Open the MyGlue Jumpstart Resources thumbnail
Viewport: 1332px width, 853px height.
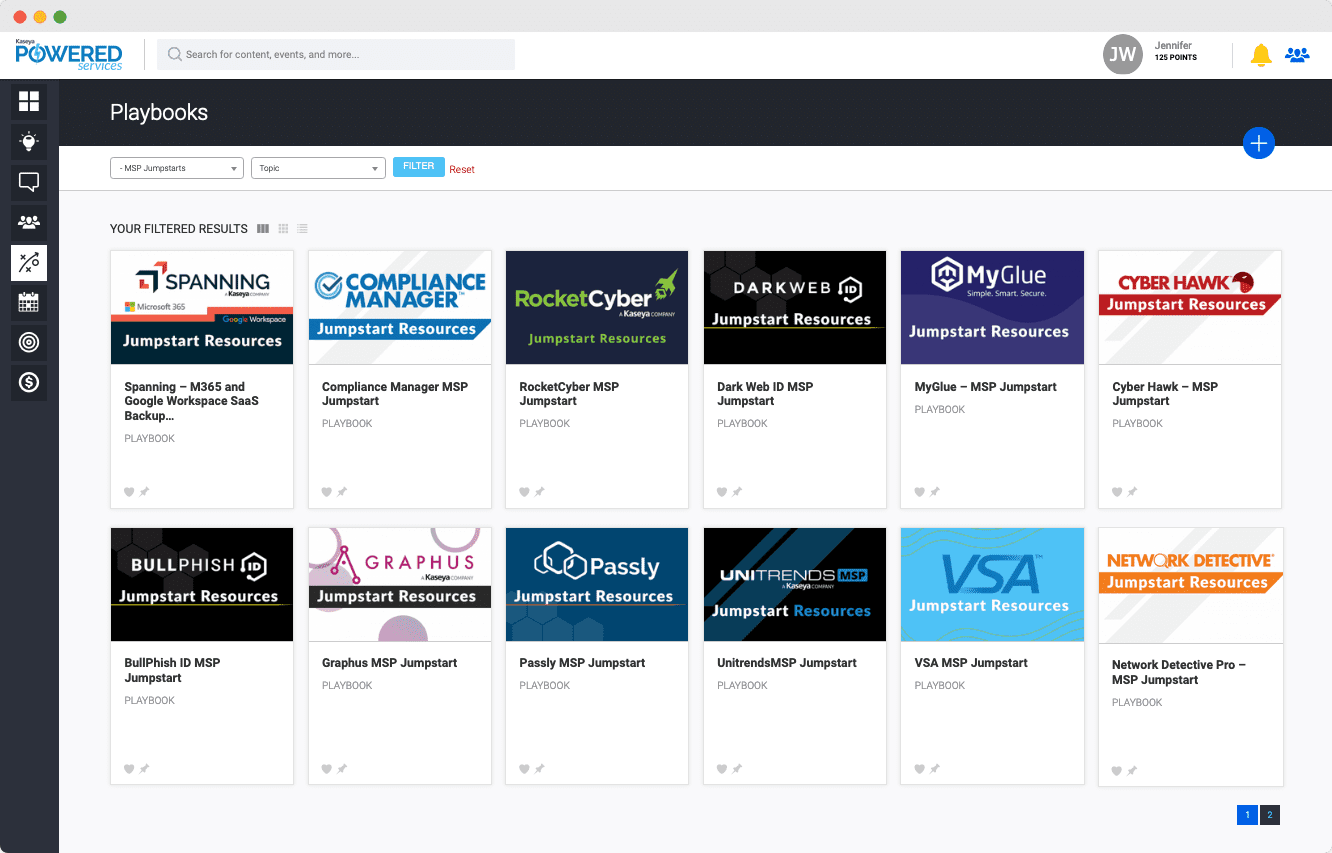(x=992, y=308)
